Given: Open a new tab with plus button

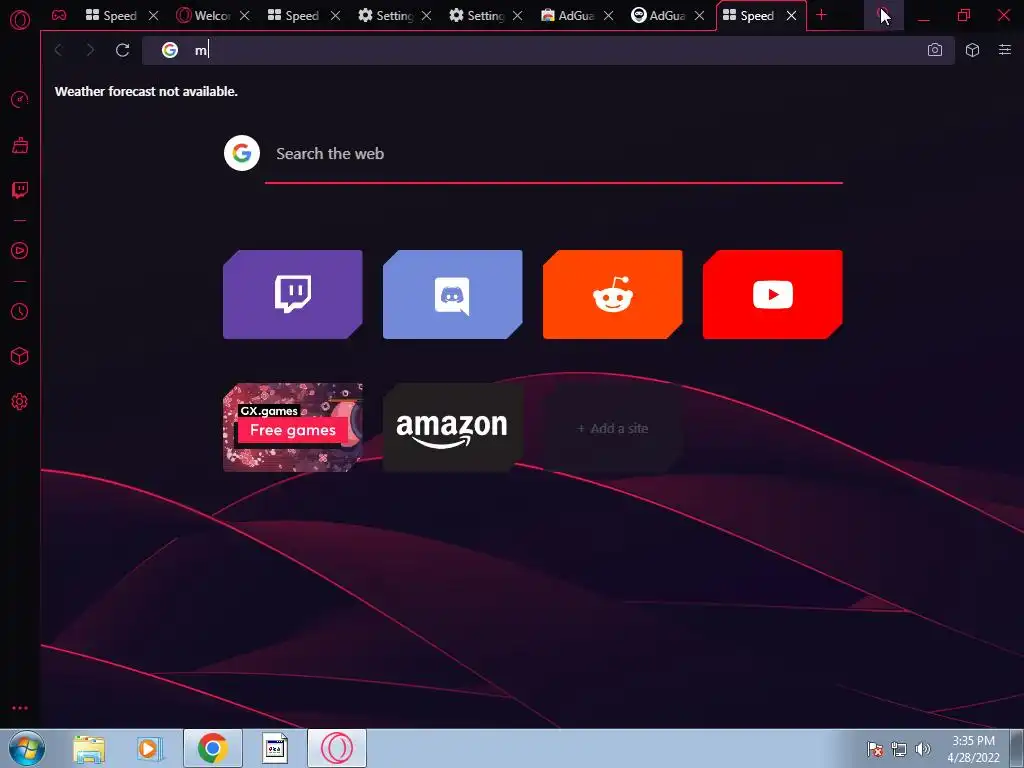Looking at the screenshot, I should pyautogui.click(x=822, y=15).
